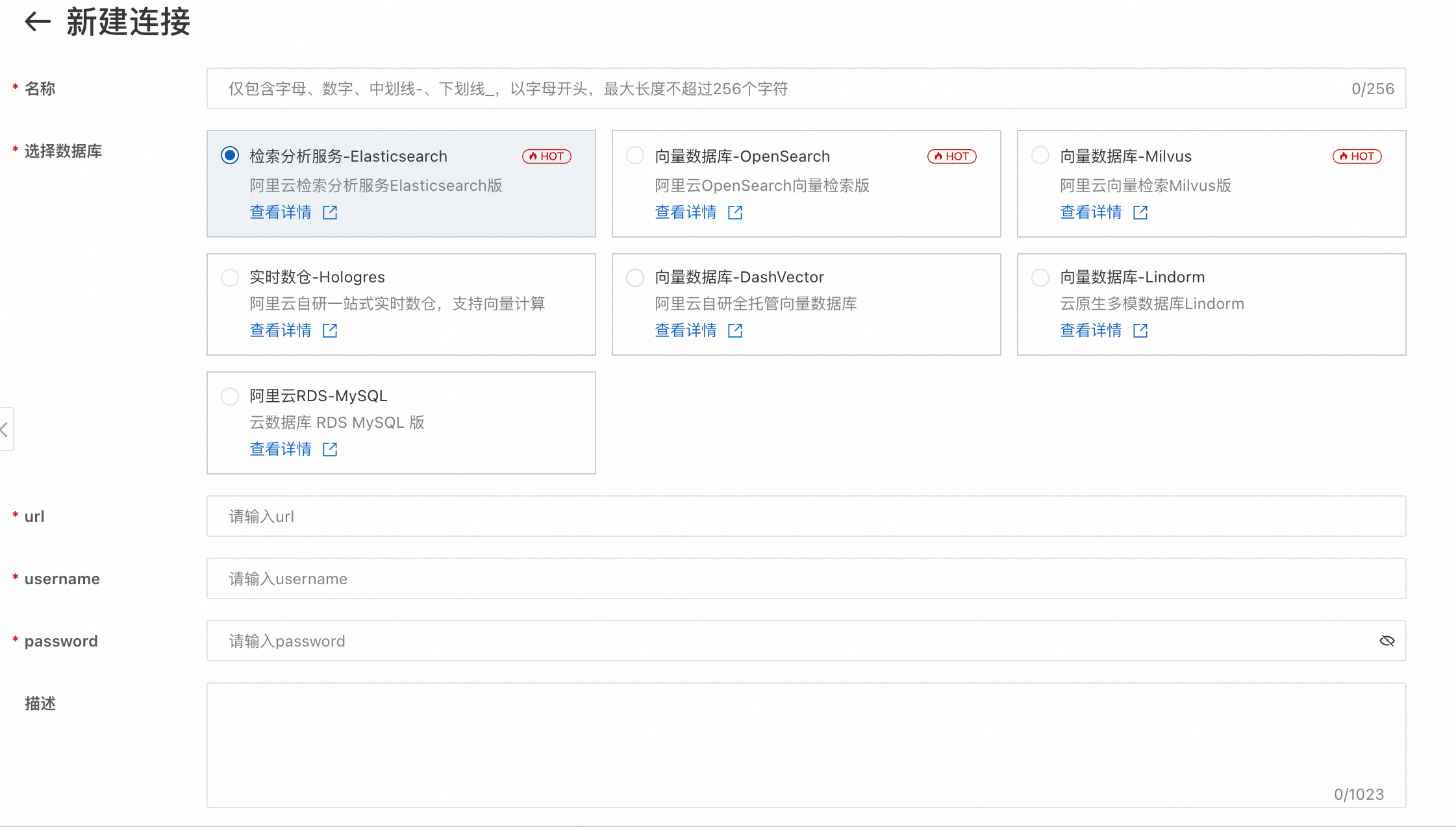Open external link icon under DashVector card
The image size is (1456, 827).
coord(735,330)
